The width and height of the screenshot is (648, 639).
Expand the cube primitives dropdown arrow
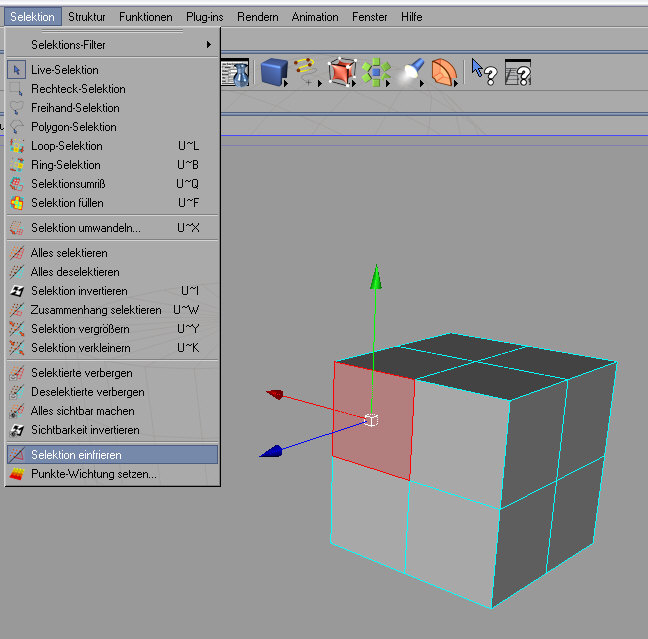[x=285, y=83]
